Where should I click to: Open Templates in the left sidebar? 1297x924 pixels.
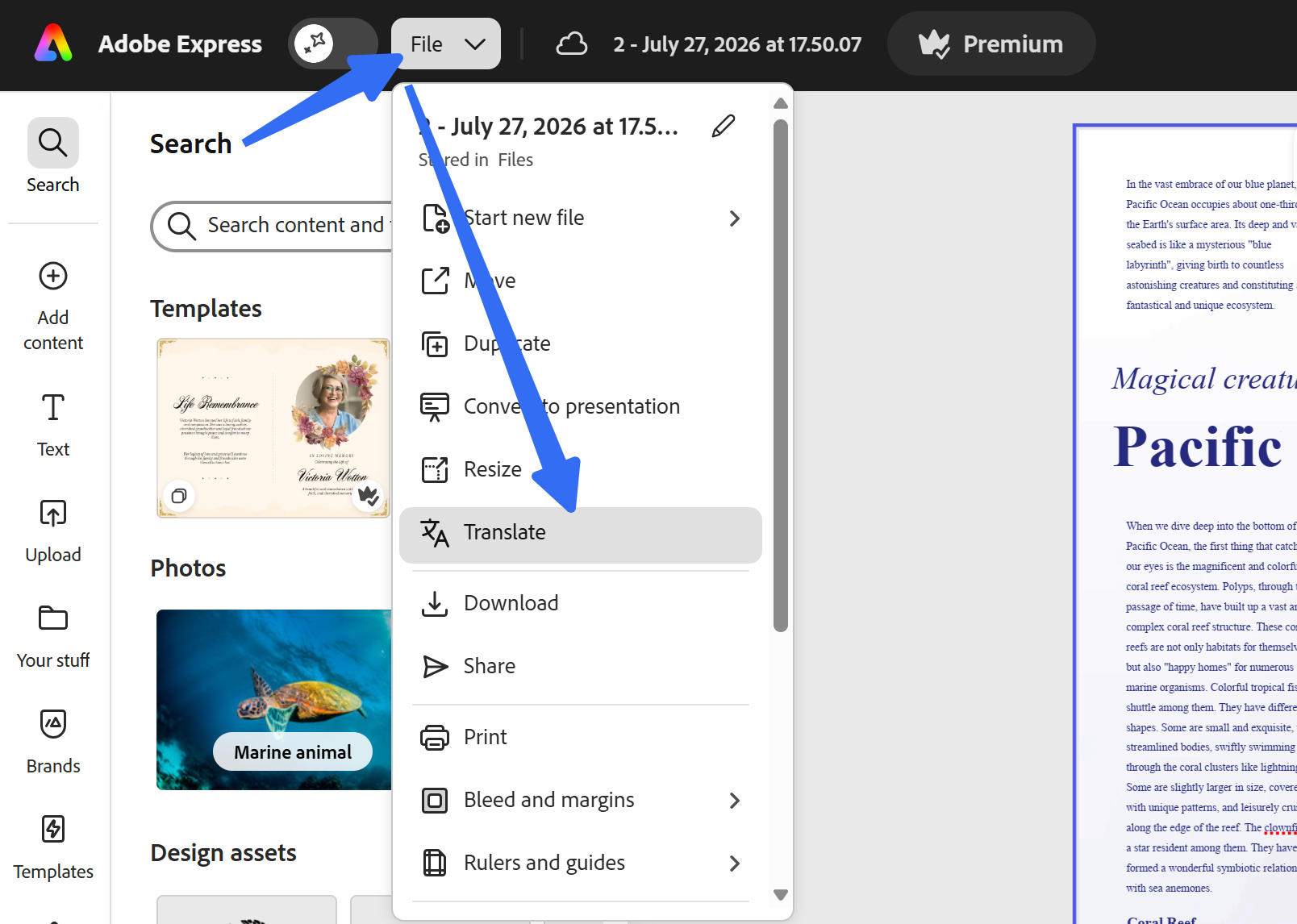pyautogui.click(x=53, y=848)
